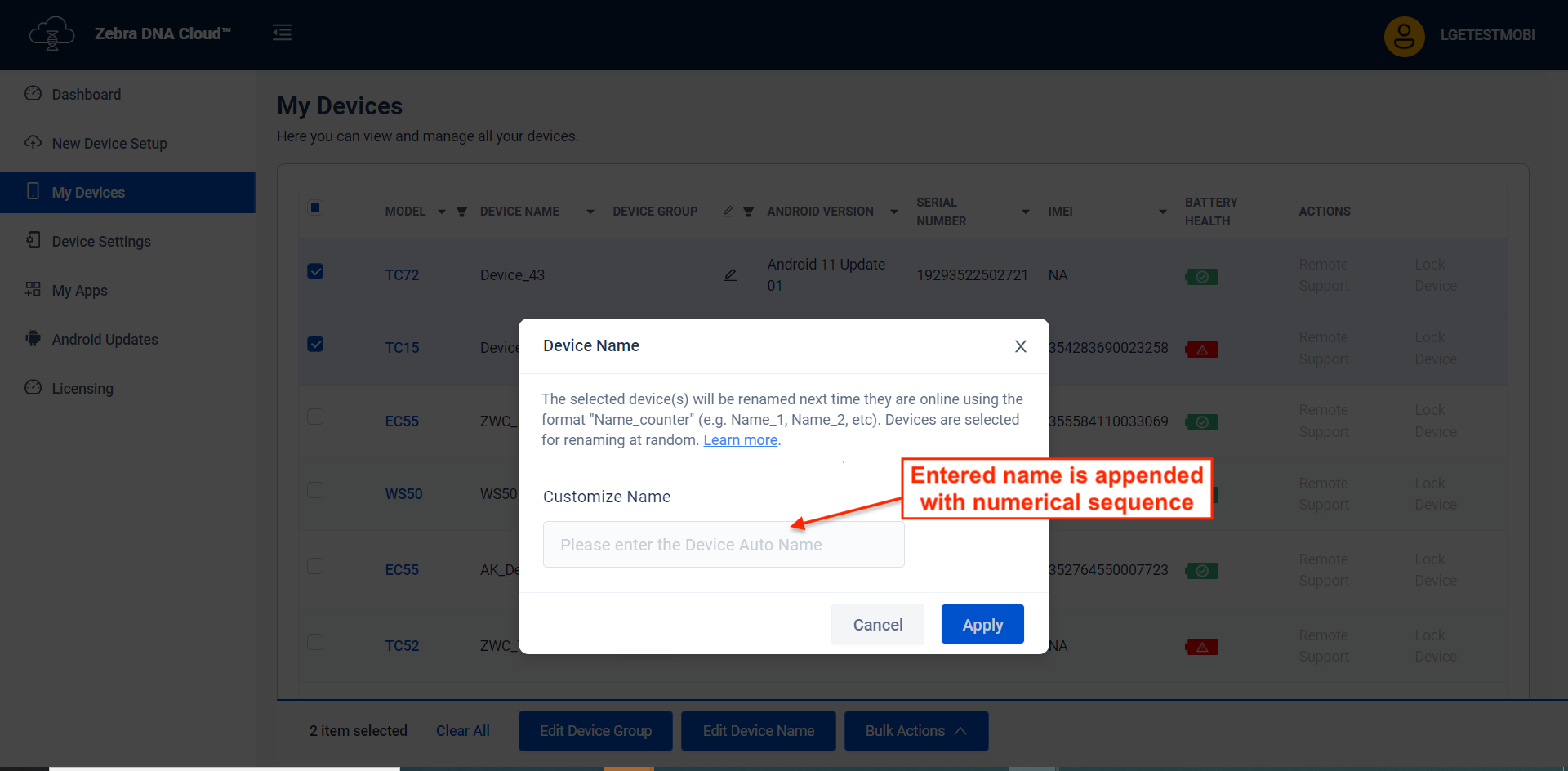This screenshot has height=771, width=1568.
Task: Expand the Bulk Actions dropdown
Action: pos(915,731)
